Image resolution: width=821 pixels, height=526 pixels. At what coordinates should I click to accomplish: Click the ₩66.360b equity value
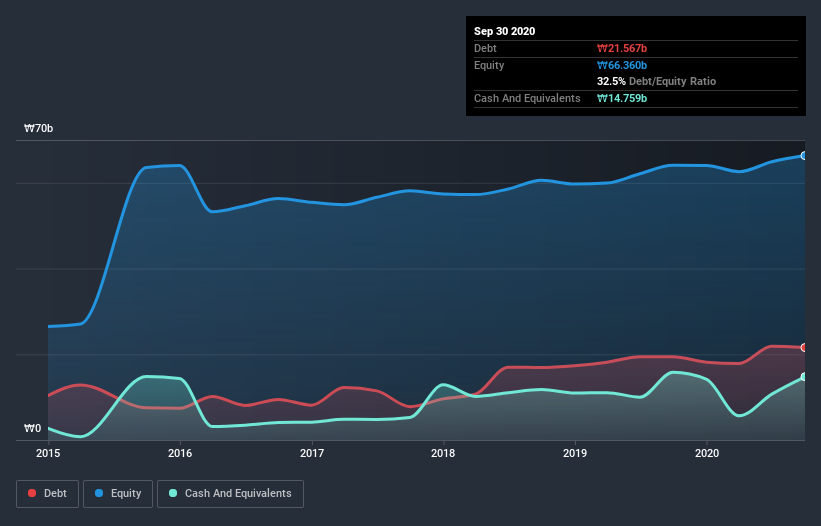coord(622,65)
